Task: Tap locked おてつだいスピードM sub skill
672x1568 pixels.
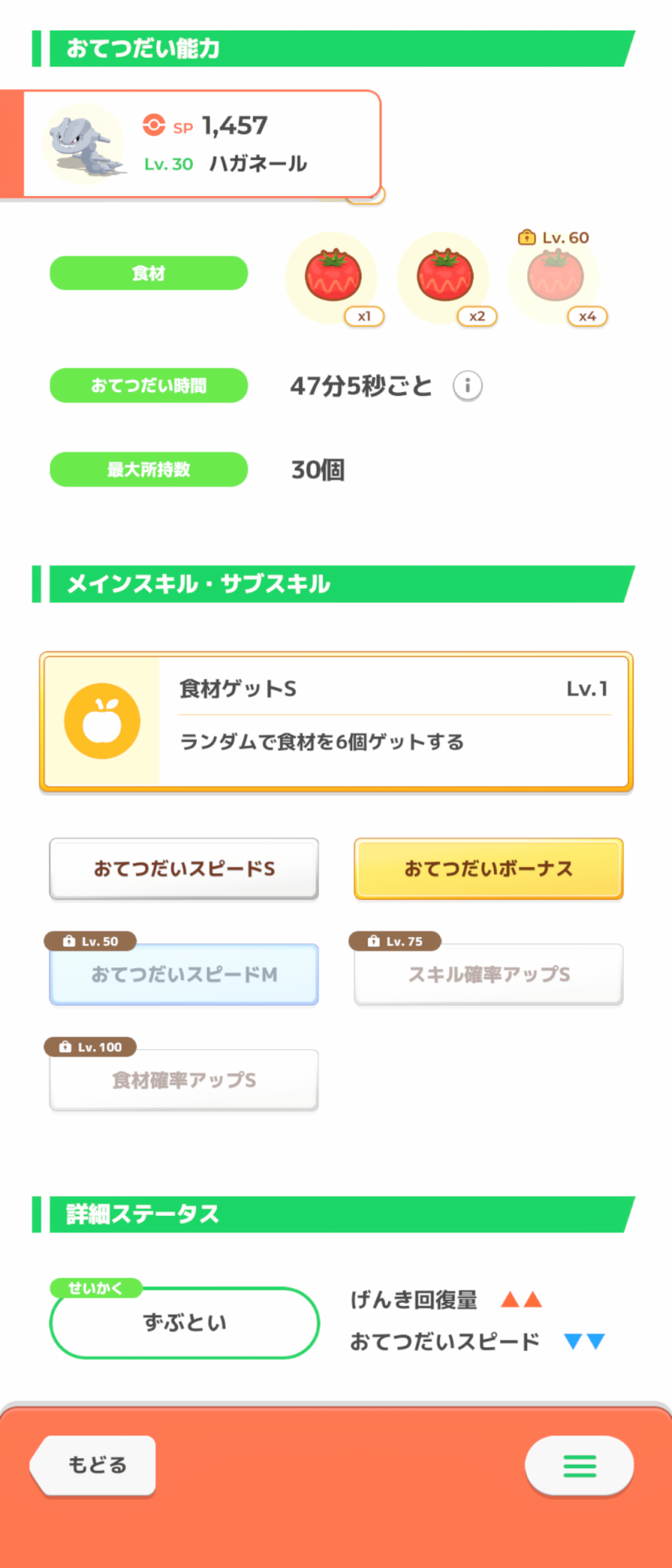Action: 183,975
